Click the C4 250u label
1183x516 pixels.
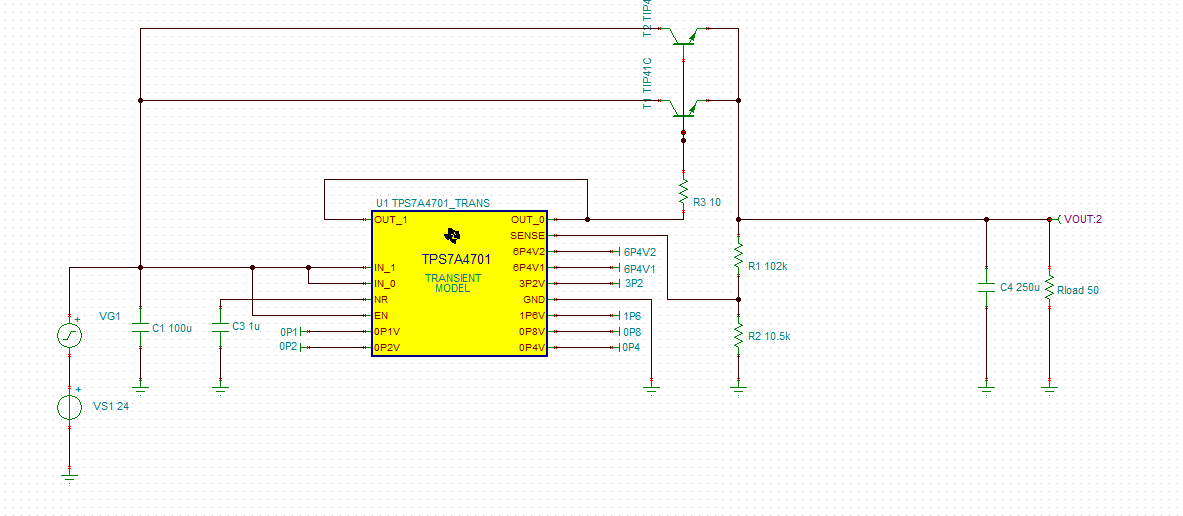1020,287
